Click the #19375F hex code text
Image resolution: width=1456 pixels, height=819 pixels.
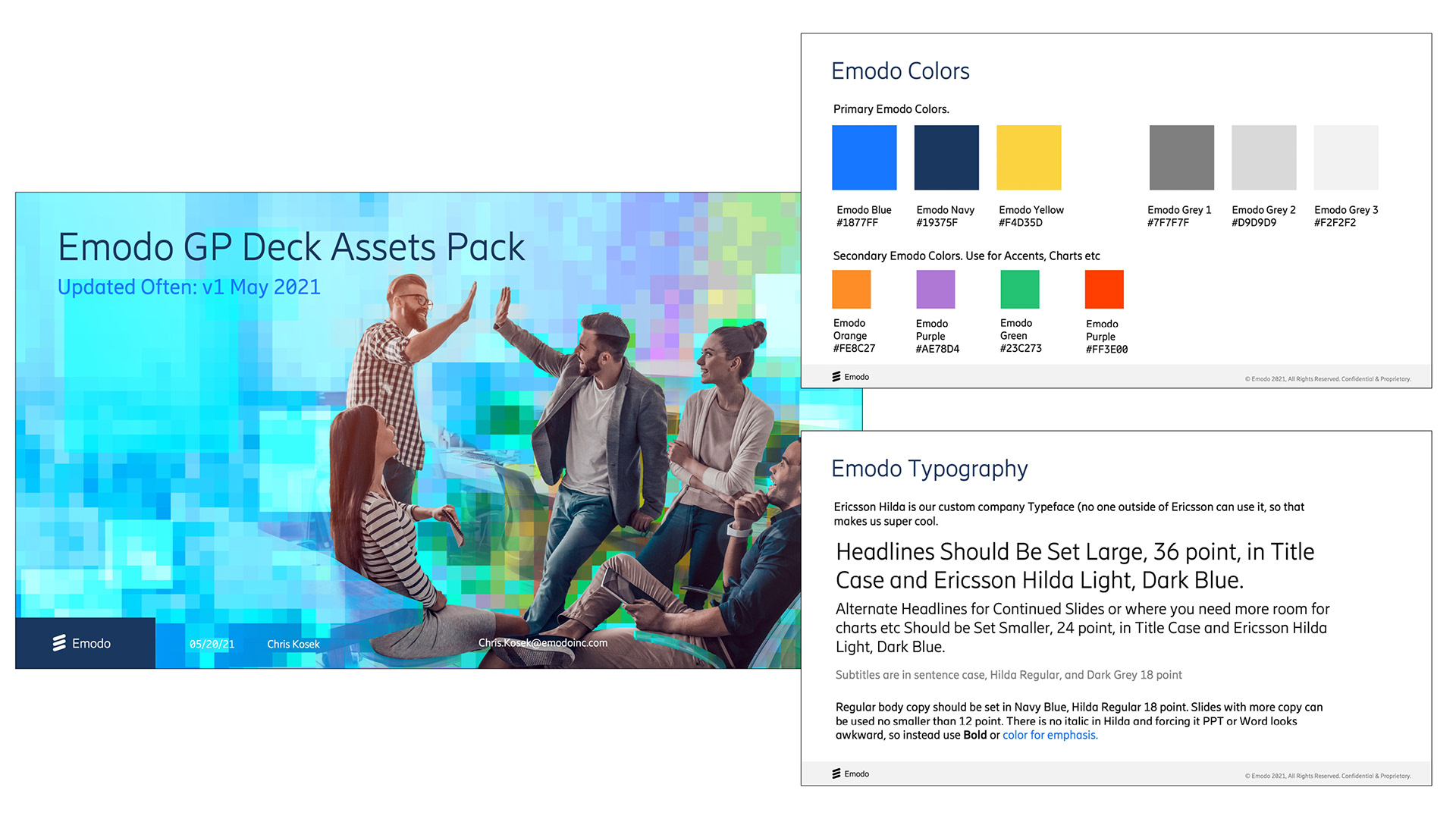pyautogui.click(x=937, y=223)
